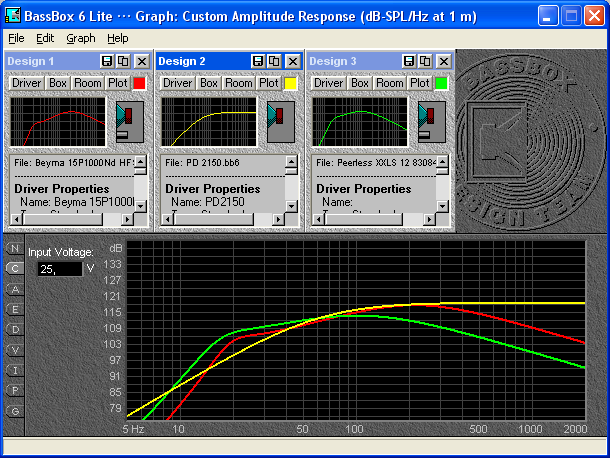Click up arrow of Design 3 properties scrollbar
The width and height of the screenshot is (610, 458).
click(442, 161)
